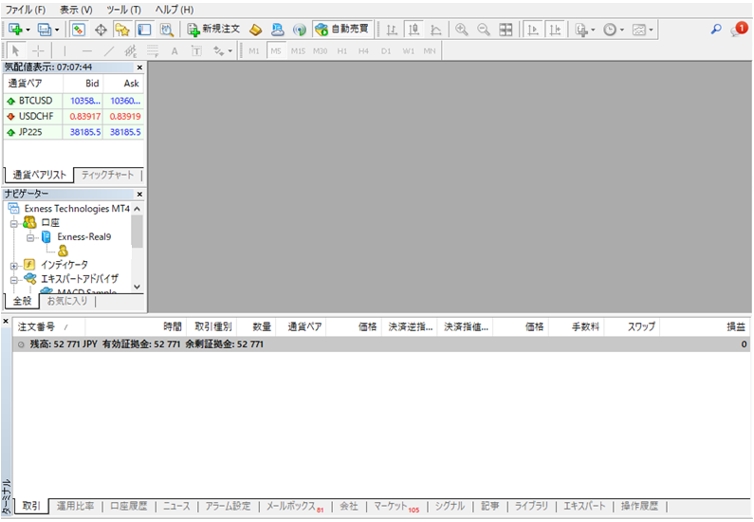Tile chart windows using the grid icon
This screenshot has width=754, height=522.
click(x=506, y=30)
